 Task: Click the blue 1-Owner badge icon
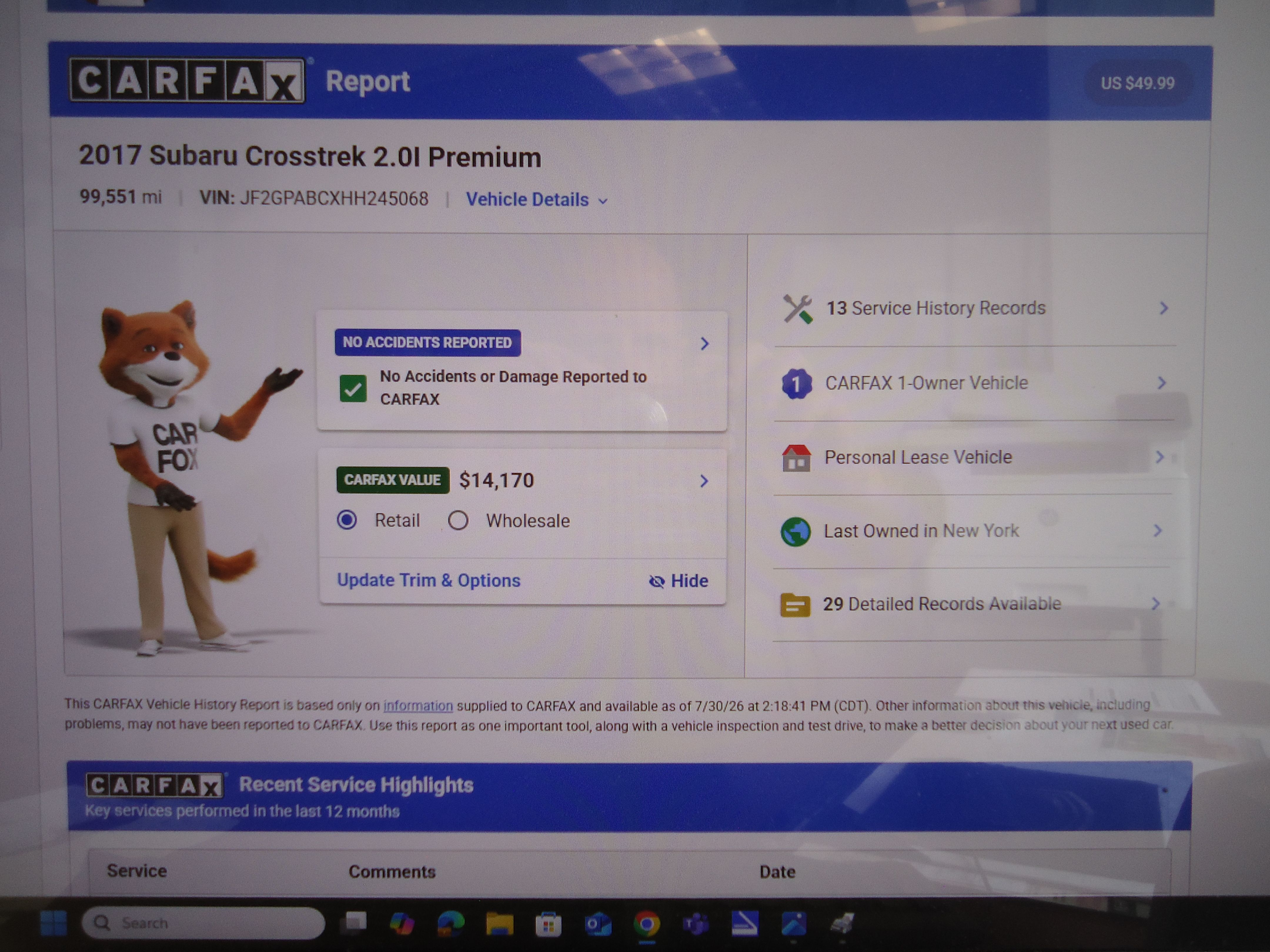[797, 383]
